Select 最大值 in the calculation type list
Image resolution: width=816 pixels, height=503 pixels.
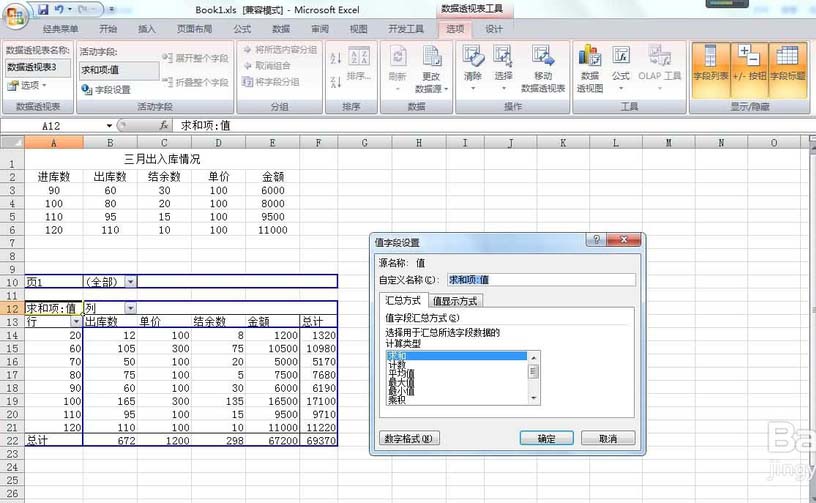456,382
